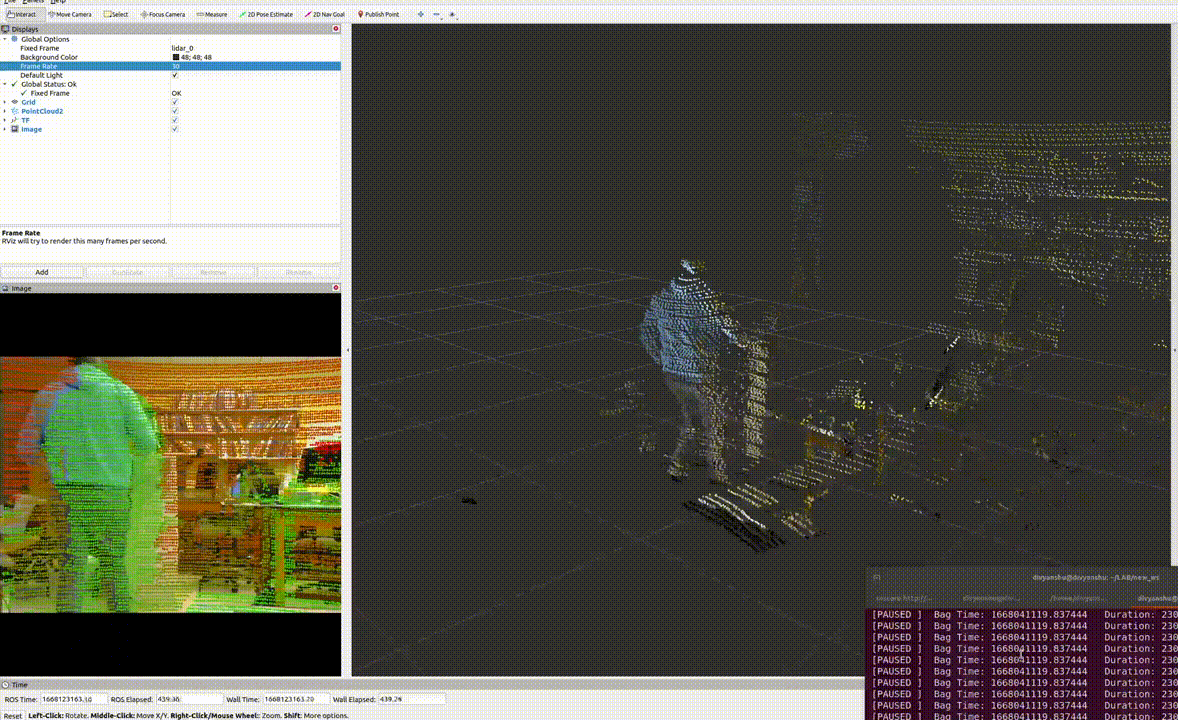Select the 2D Nav Goal tool
This screenshot has width=1178, height=720.
pyautogui.click(x=325, y=14)
